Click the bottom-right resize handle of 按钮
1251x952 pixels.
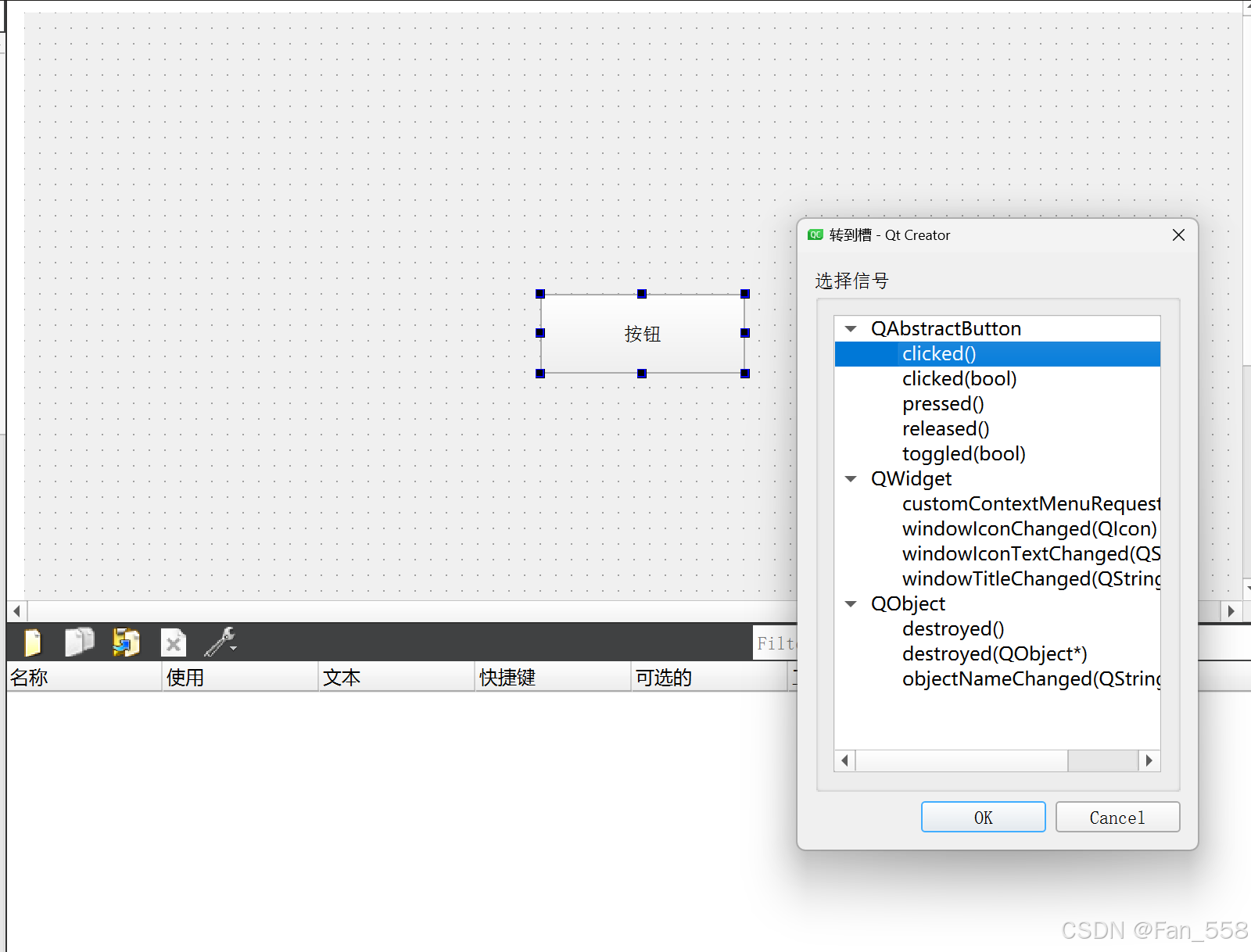(x=745, y=374)
